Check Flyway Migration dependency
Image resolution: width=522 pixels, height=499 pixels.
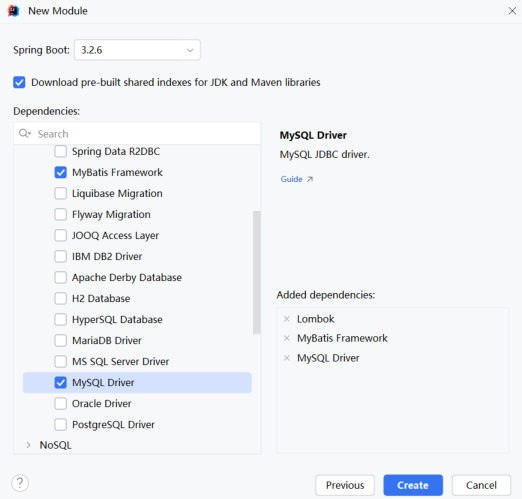click(x=60, y=214)
